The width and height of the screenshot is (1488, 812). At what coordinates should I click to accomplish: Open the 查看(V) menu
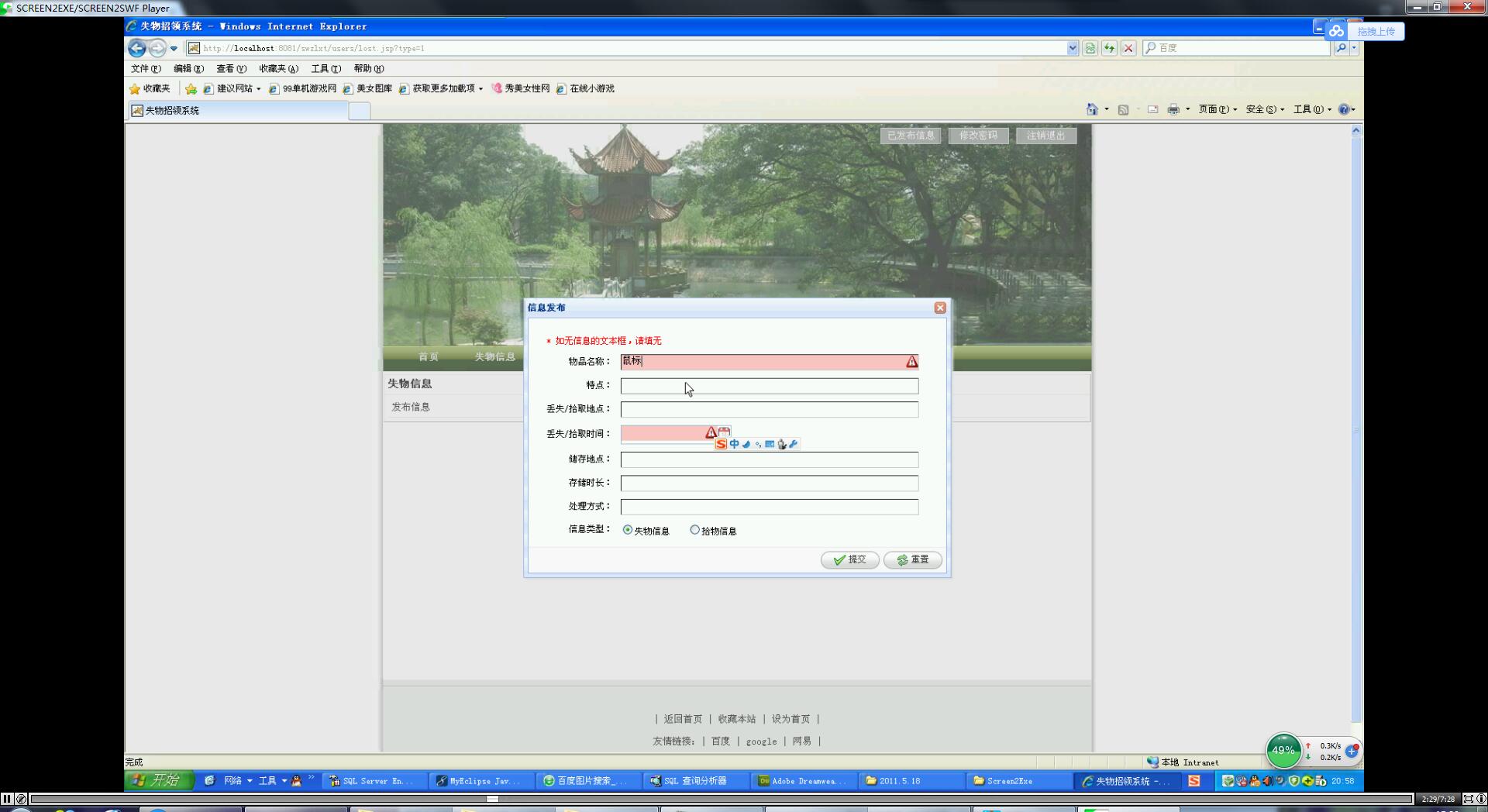pyautogui.click(x=231, y=68)
